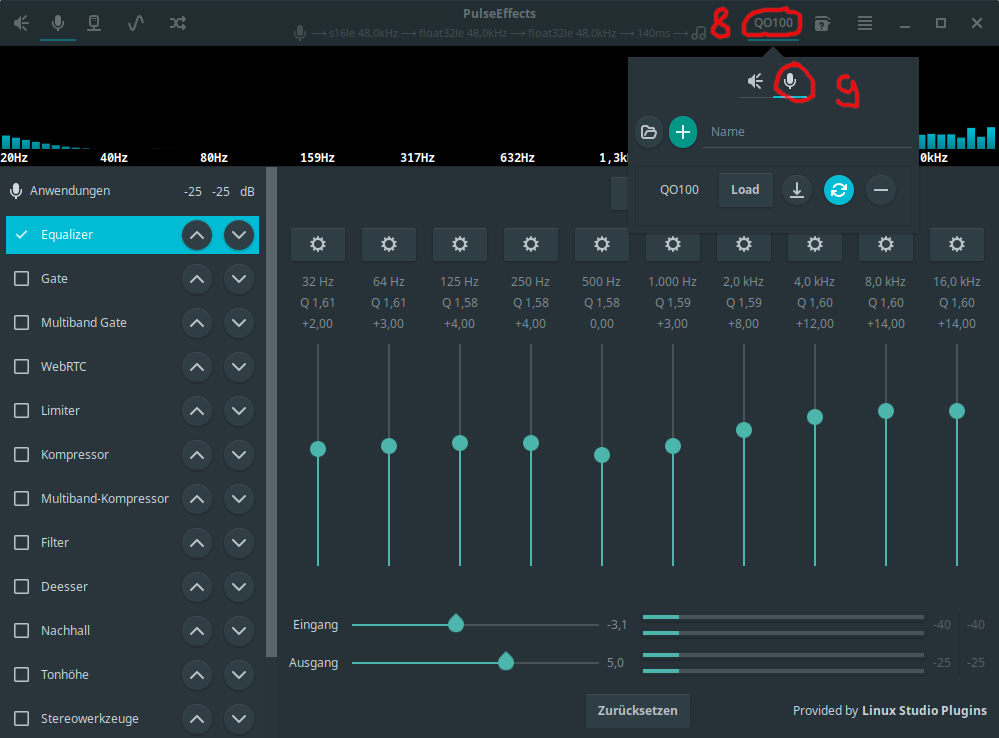Enable the Limiter checkbox
Image resolution: width=999 pixels, height=738 pixels.
[21, 411]
